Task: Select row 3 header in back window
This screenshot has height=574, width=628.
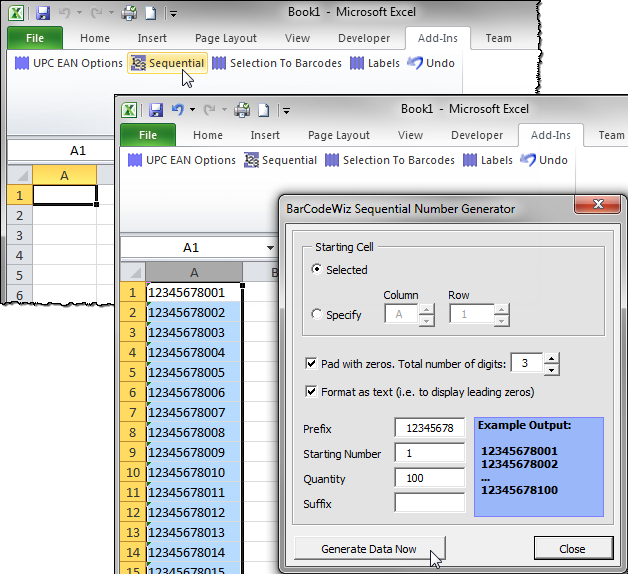Action: click(19, 236)
